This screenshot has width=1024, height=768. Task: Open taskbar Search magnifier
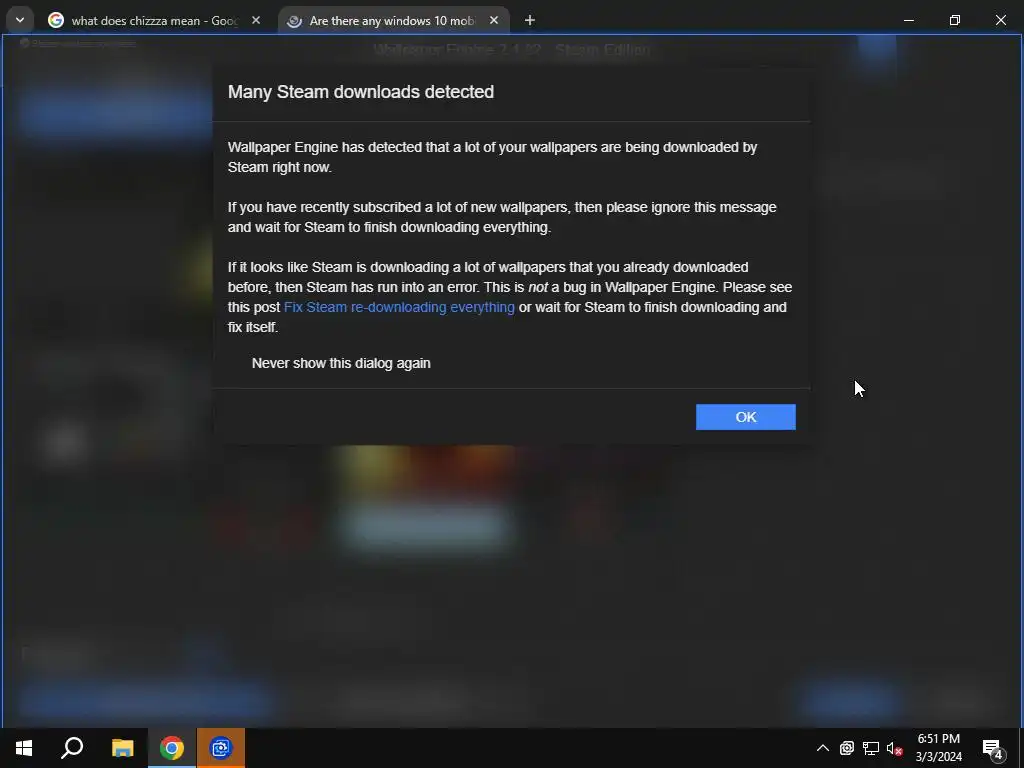(72, 748)
